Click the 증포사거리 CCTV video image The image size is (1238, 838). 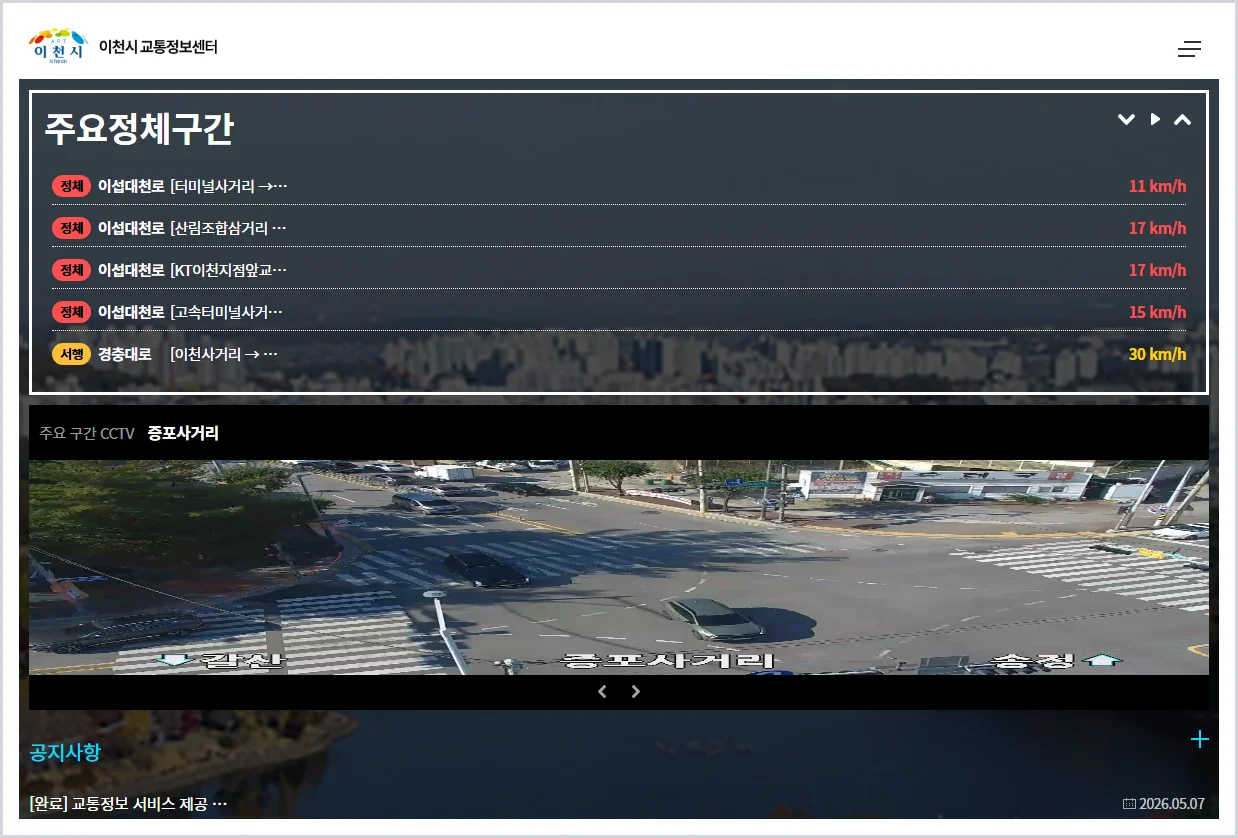[619, 567]
